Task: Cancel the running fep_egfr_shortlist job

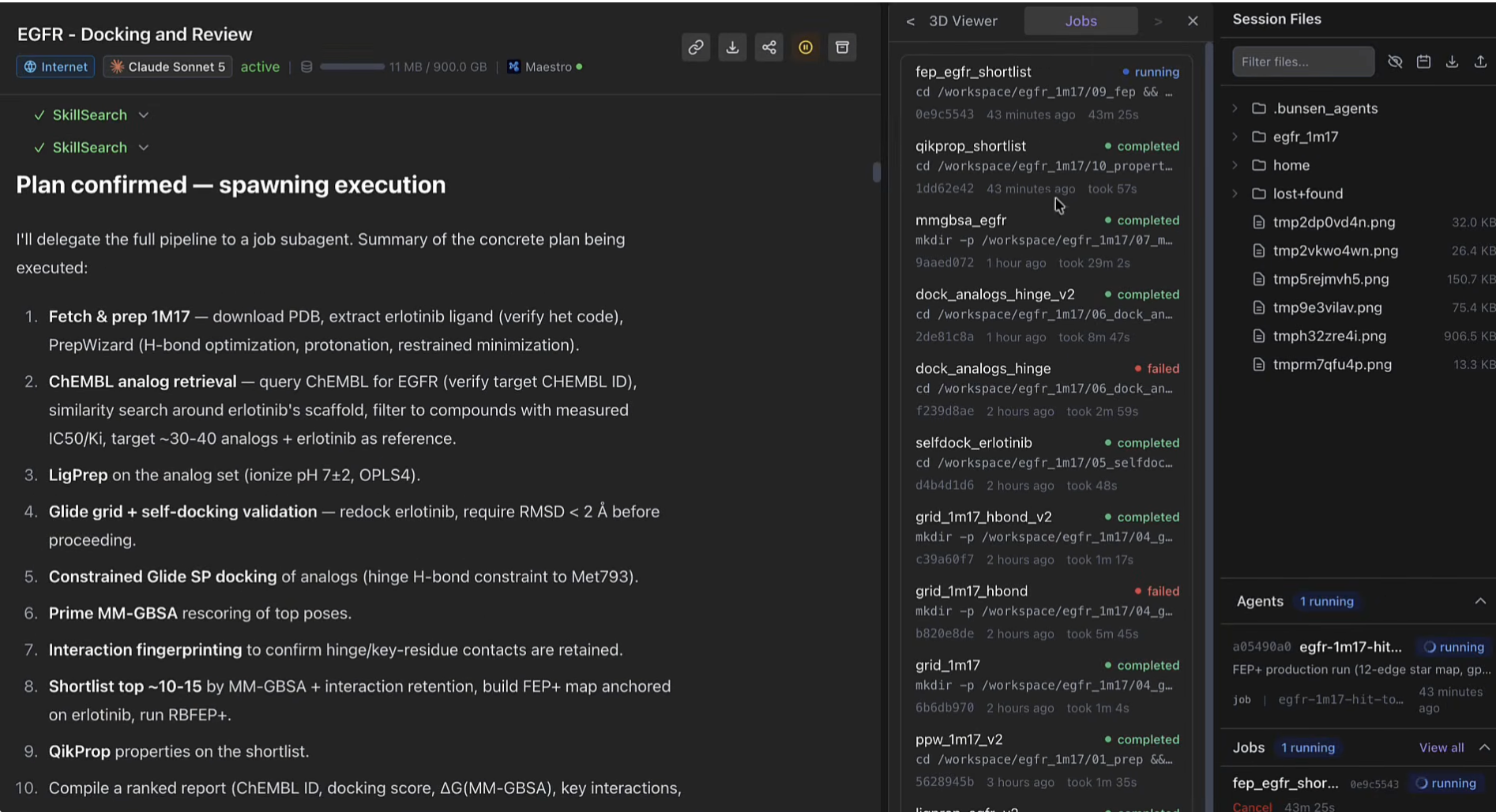Action: 1252,806
